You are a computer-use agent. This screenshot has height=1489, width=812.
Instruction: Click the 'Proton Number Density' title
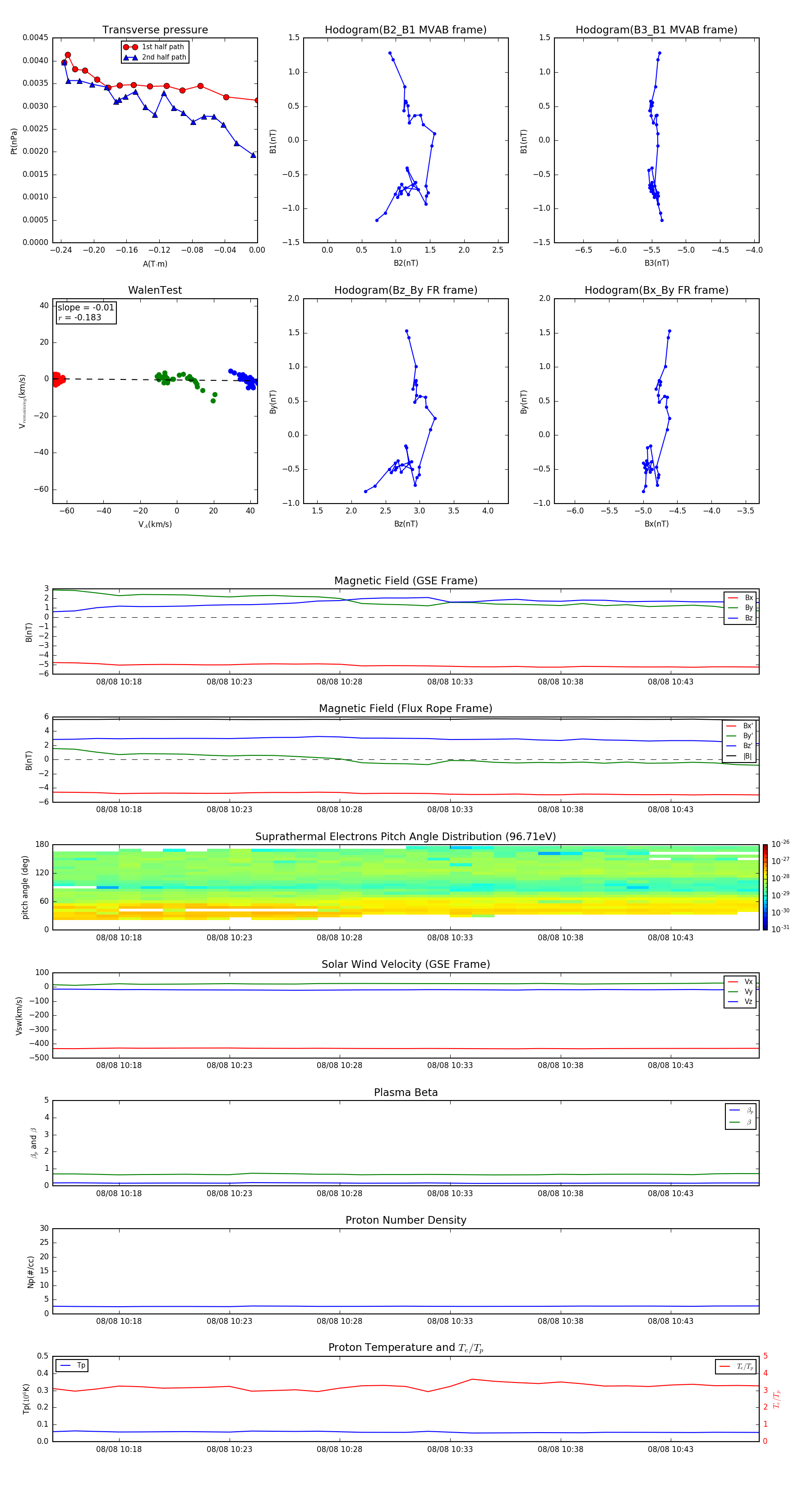[406, 1220]
